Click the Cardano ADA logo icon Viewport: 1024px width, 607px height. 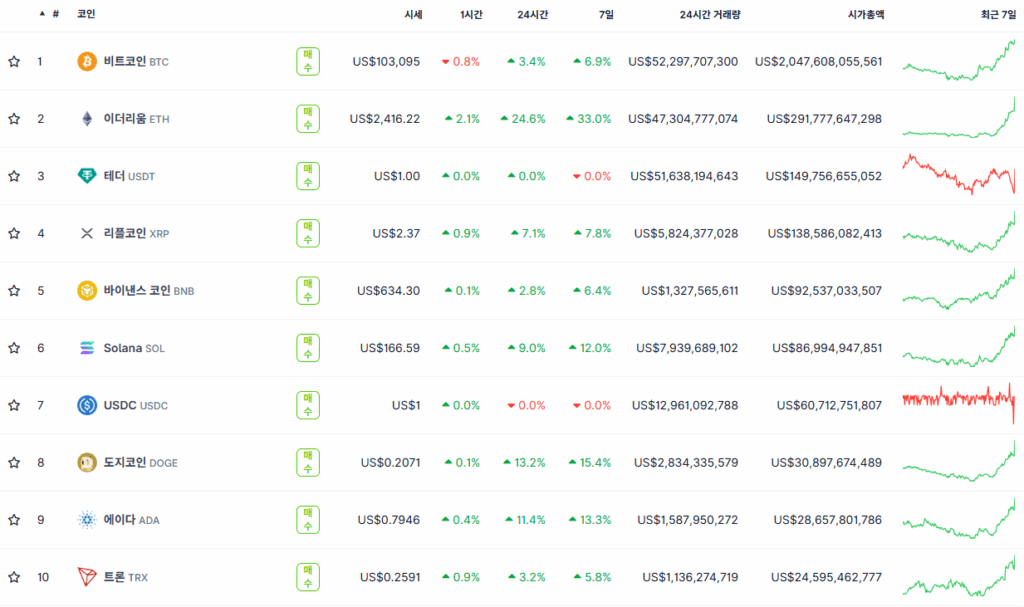pyautogui.click(x=87, y=520)
